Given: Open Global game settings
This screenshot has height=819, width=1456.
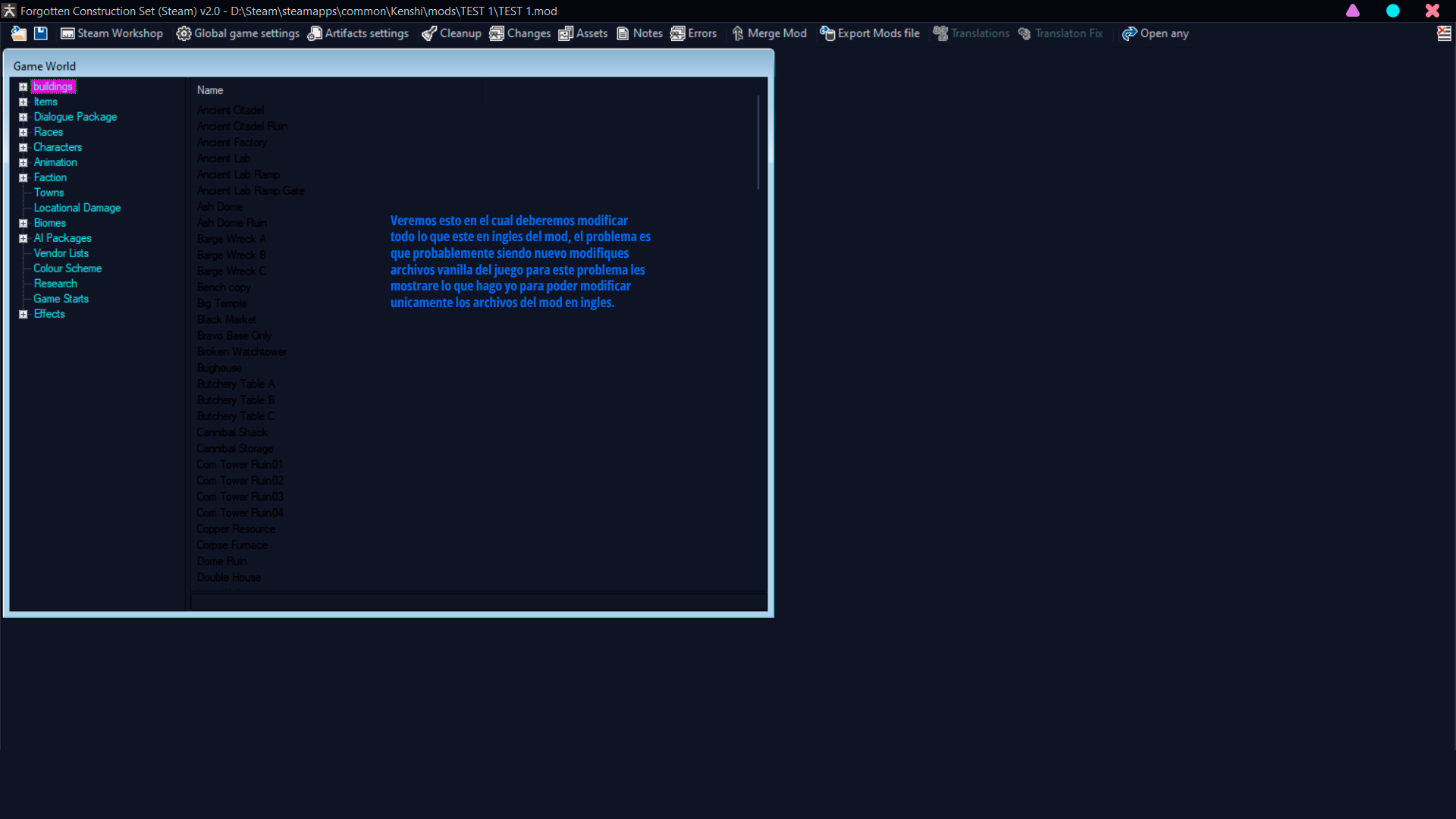Looking at the screenshot, I should tap(238, 33).
